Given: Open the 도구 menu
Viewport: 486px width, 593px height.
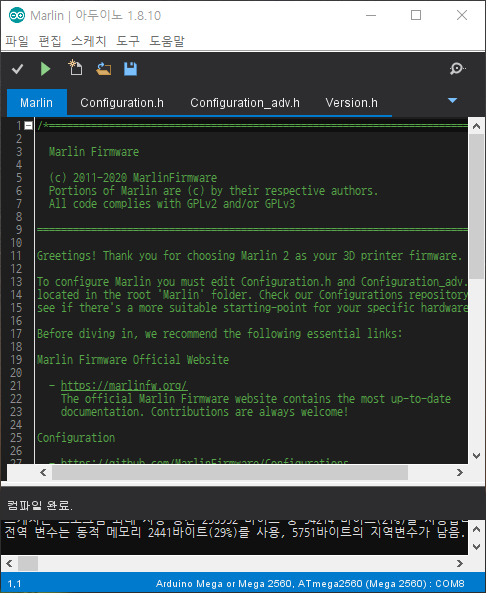Looking at the screenshot, I should (x=128, y=41).
